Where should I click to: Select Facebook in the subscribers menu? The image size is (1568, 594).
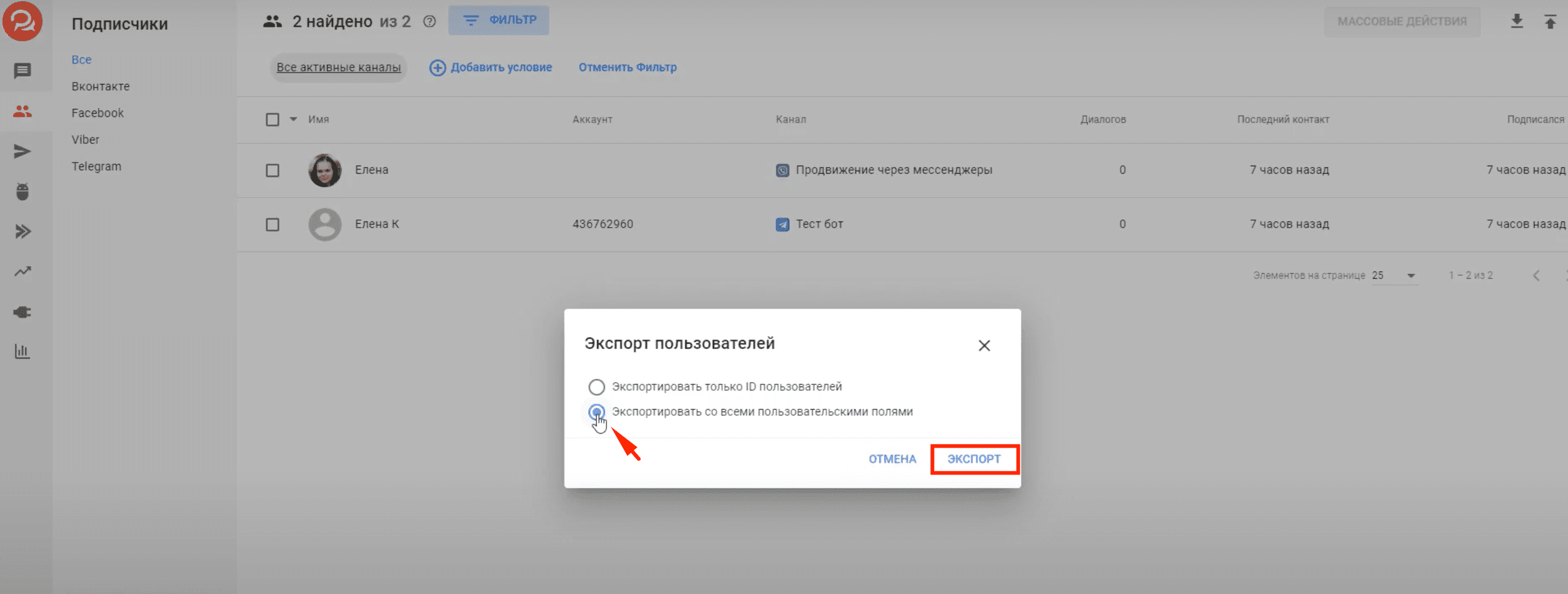coord(98,113)
